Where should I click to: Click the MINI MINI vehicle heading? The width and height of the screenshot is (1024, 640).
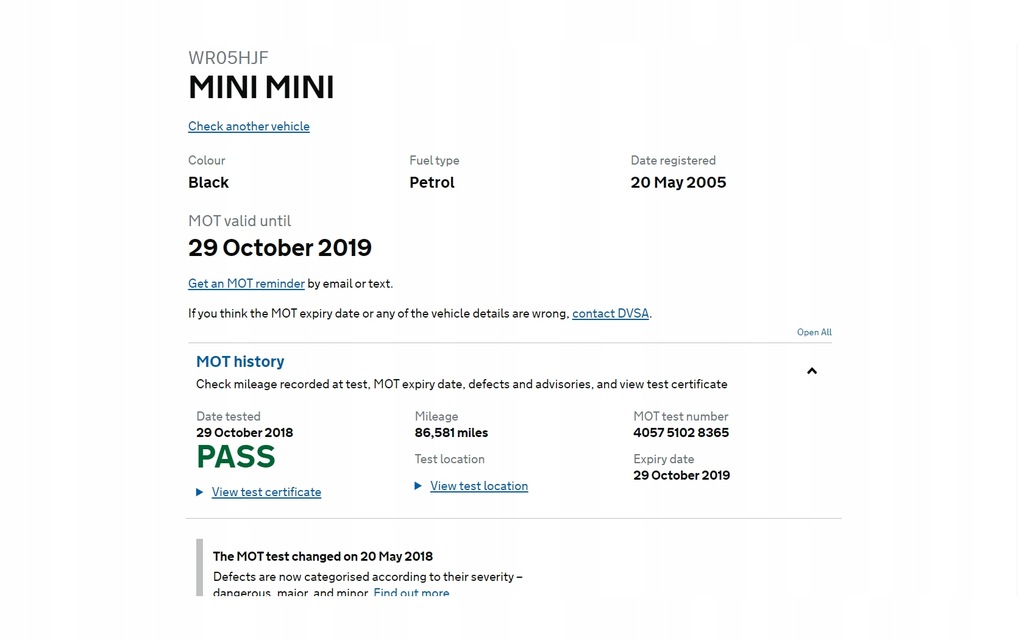point(261,88)
